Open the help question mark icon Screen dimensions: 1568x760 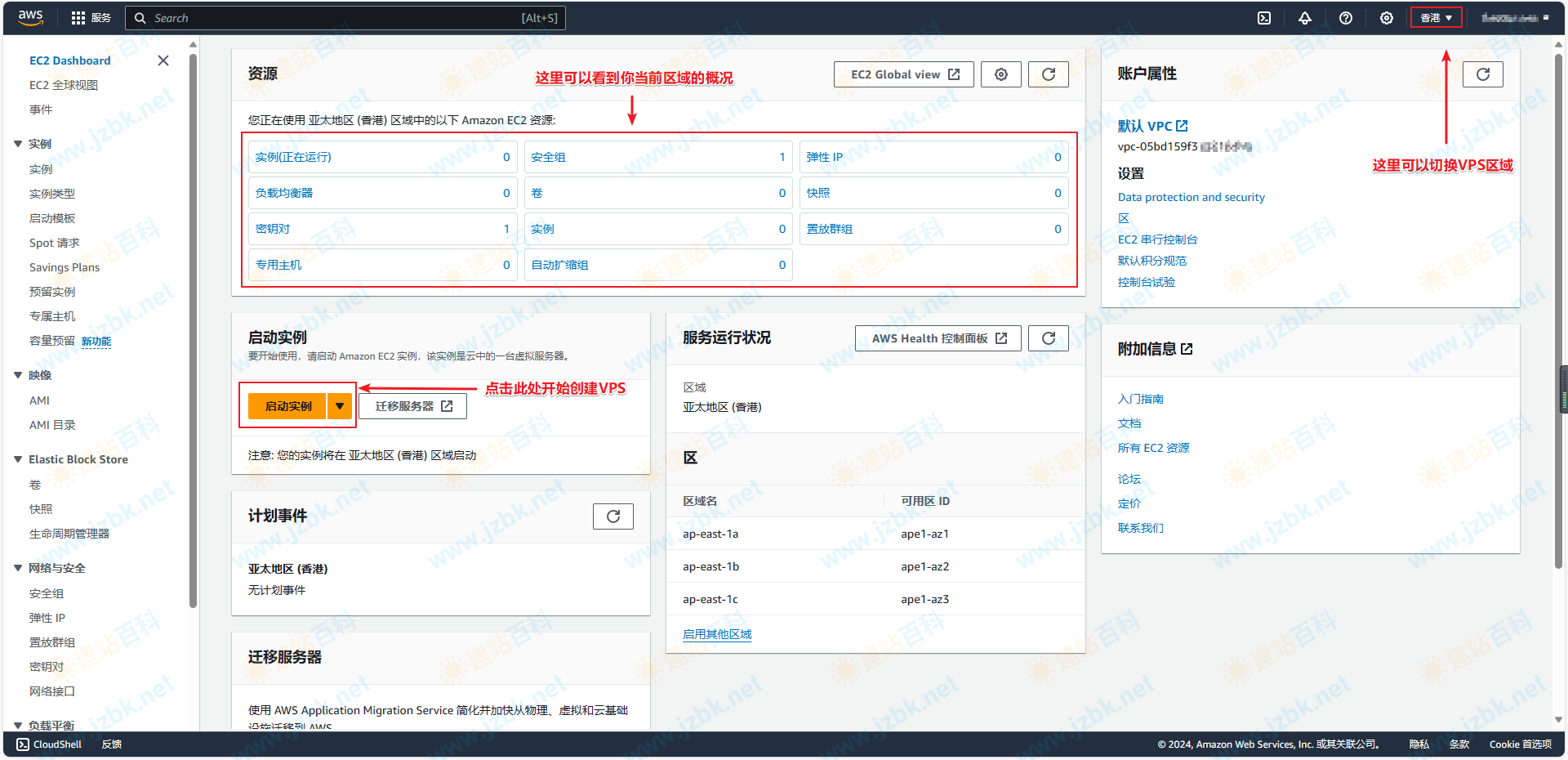point(1346,18)
